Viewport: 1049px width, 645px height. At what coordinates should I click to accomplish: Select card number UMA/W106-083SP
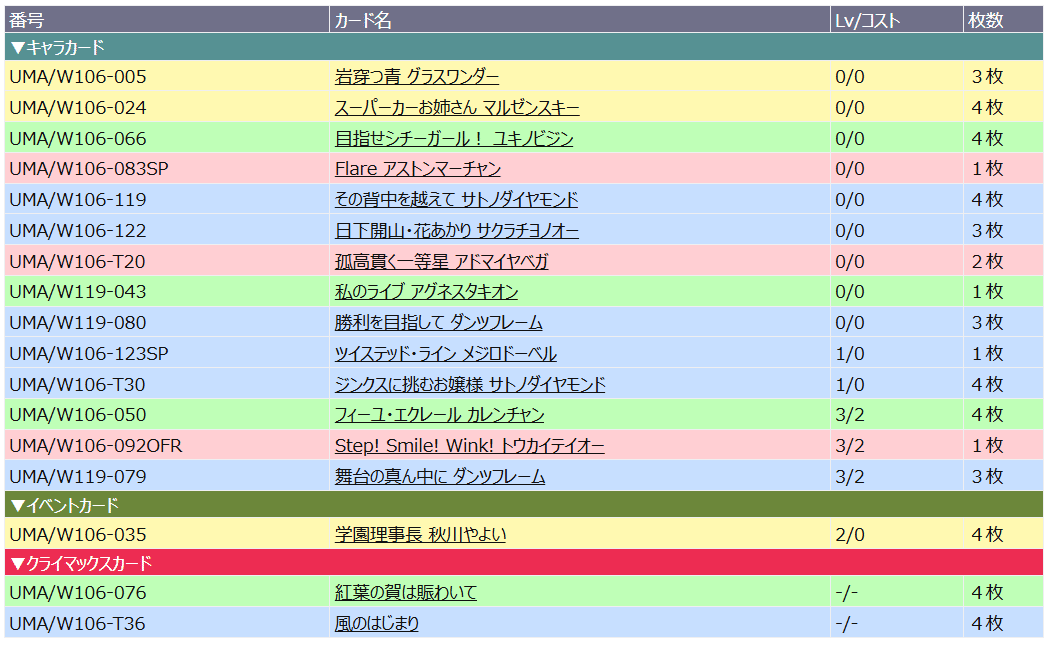(89, 169)
